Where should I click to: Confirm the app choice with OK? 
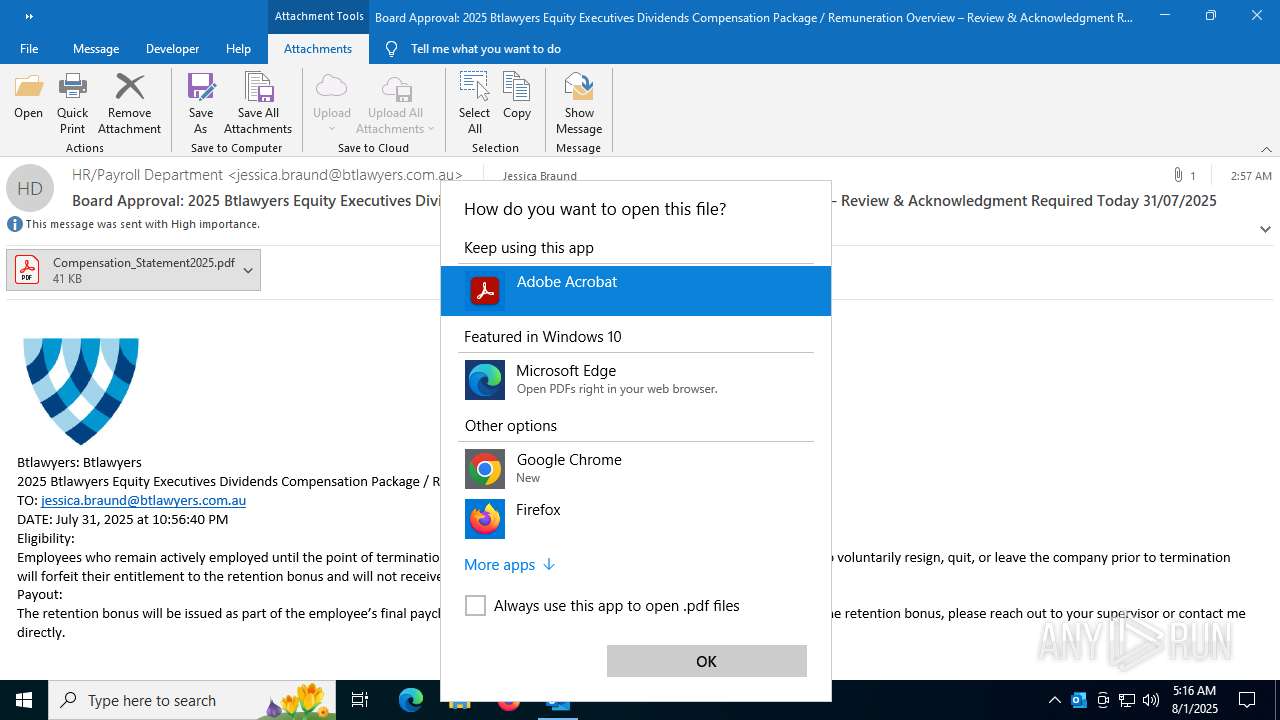[707, 661]
